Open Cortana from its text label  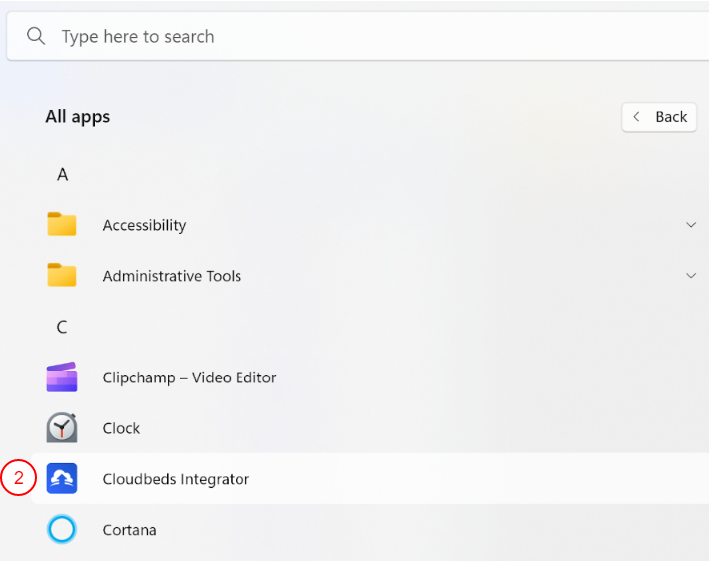[x=129, y=531]
